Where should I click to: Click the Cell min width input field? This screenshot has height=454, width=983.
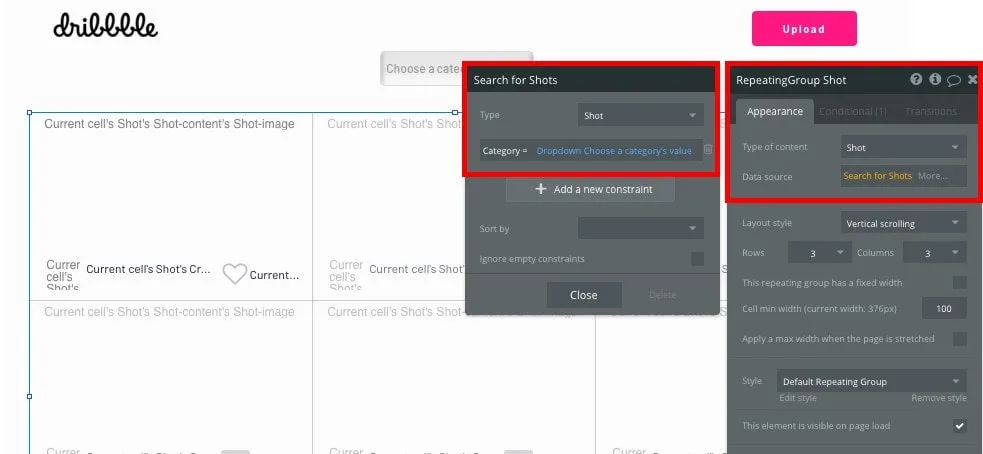(943, 309)
